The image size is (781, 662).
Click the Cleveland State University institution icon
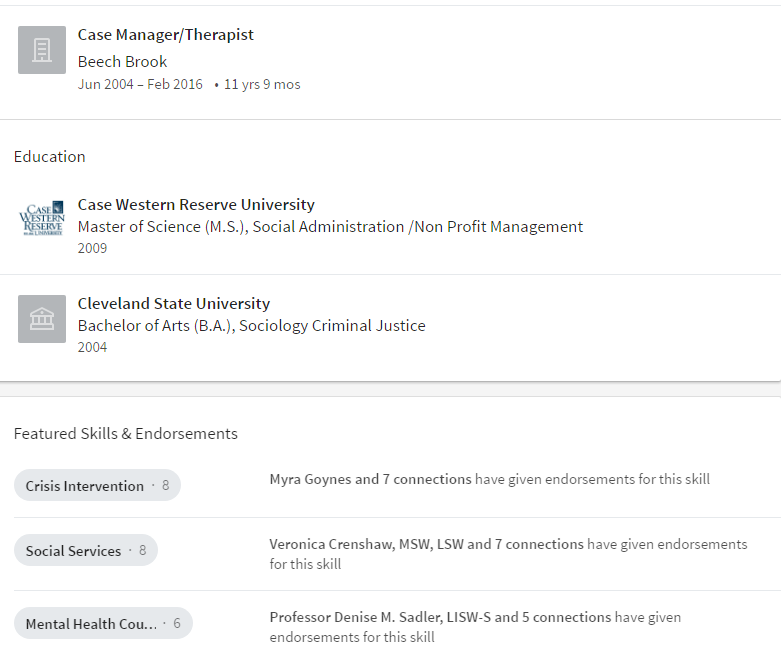pos(42,319)
